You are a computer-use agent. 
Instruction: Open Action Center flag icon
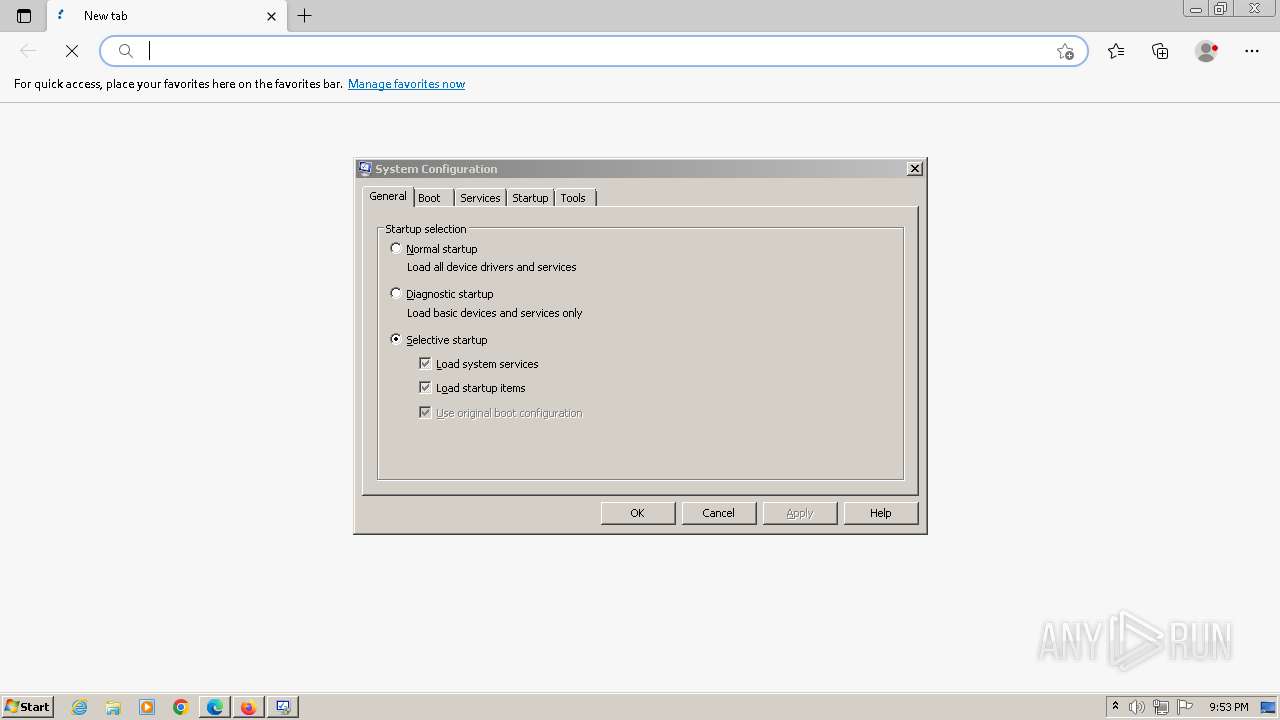coord(1185,707)
